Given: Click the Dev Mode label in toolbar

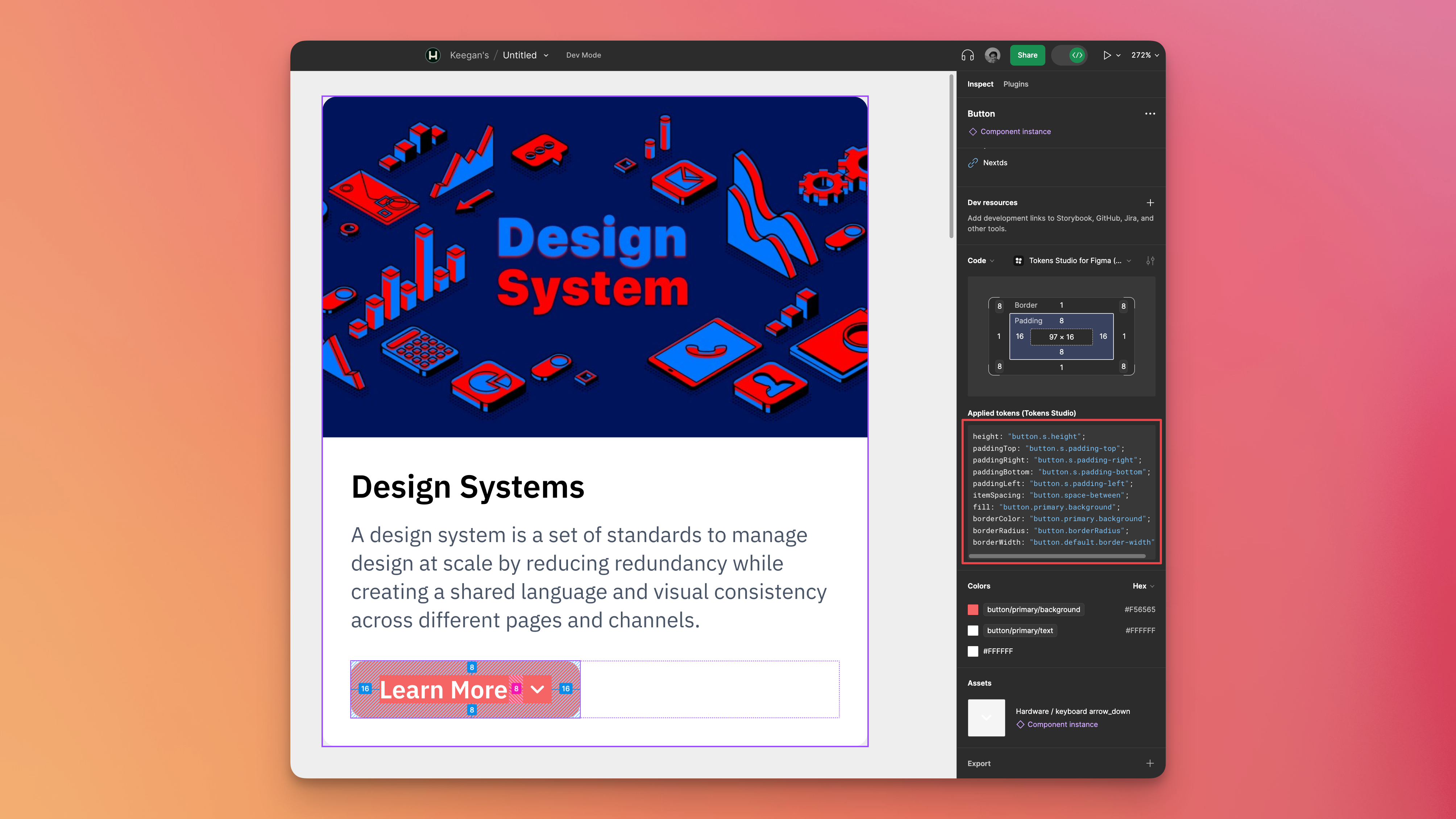Looking at the screenshot, I should [x=583, y=55].
